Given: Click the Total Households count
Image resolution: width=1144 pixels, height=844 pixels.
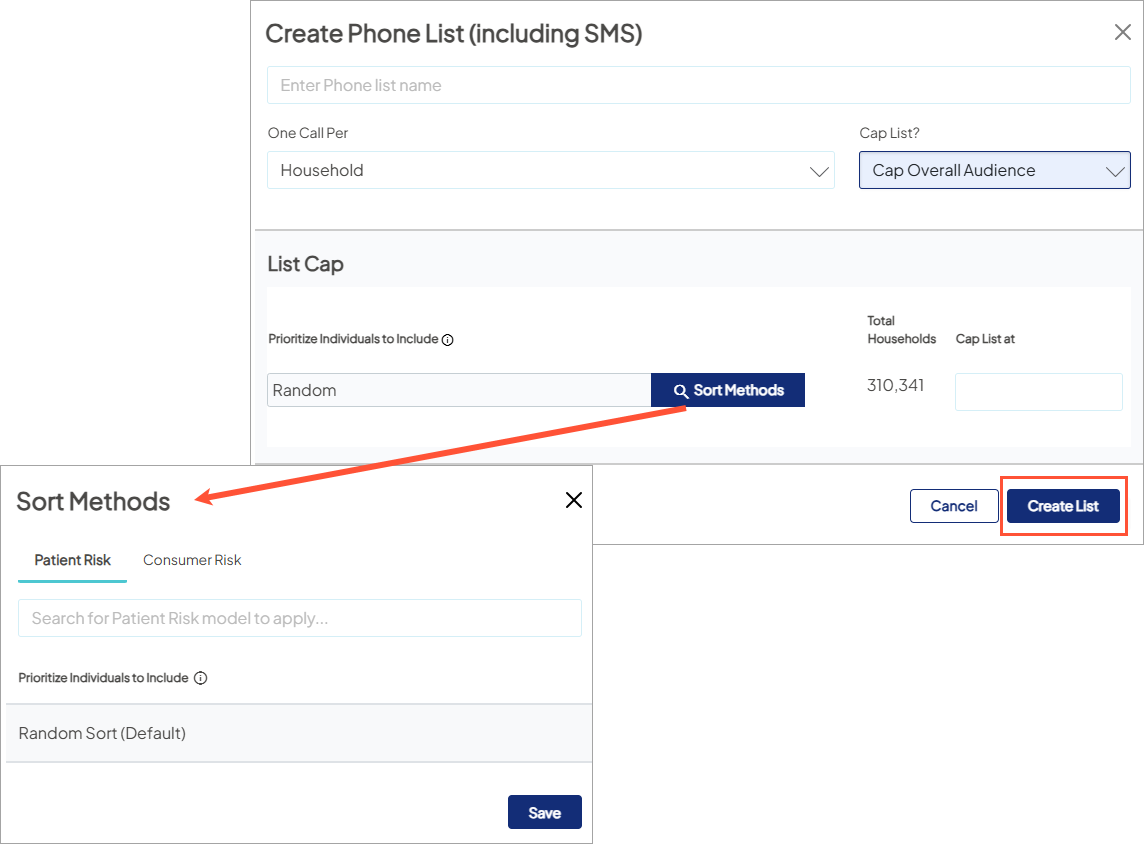Looking at the screenshot, I should coord(895,385).
